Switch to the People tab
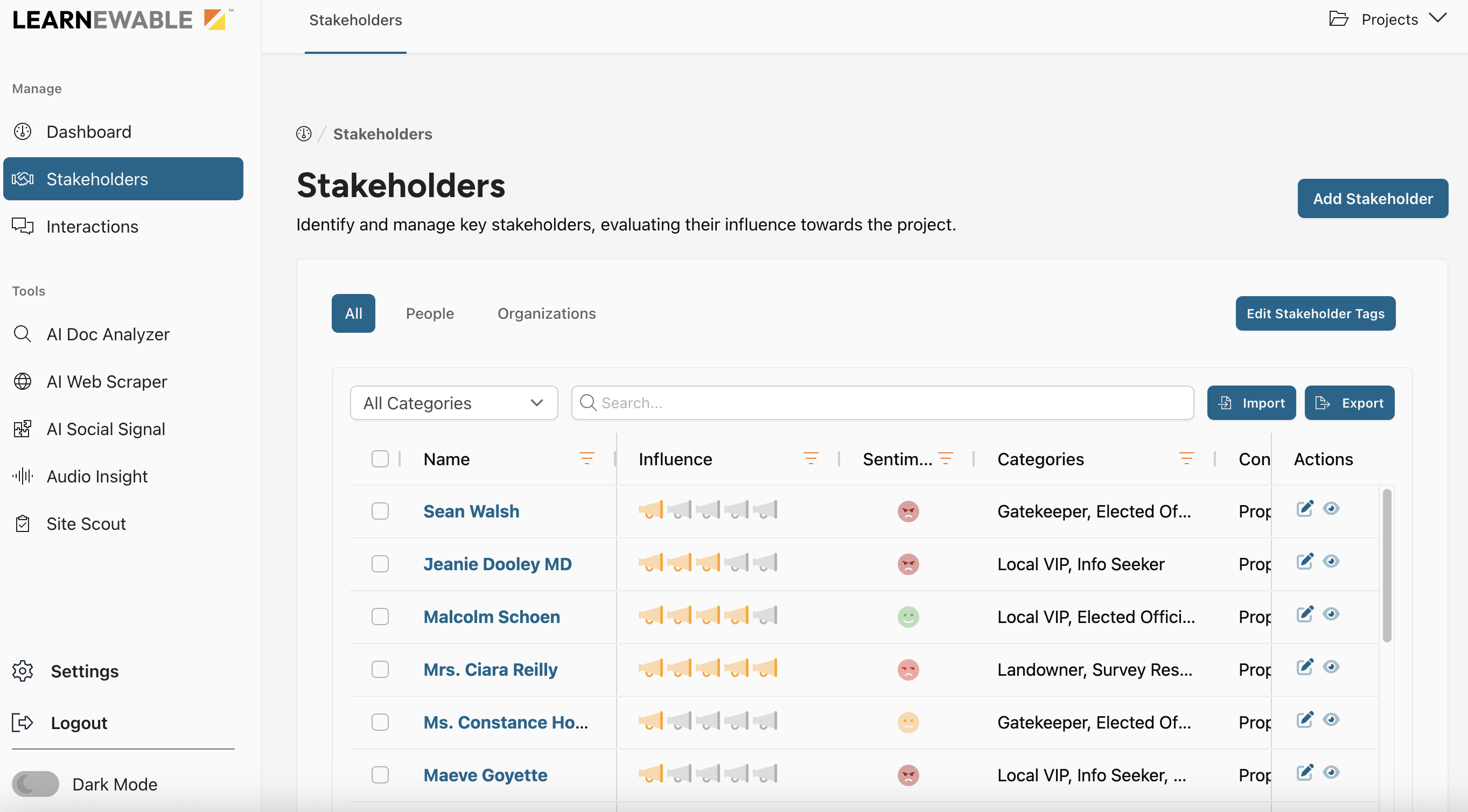This screenshot has height=812, width=1468. (430, 313)
